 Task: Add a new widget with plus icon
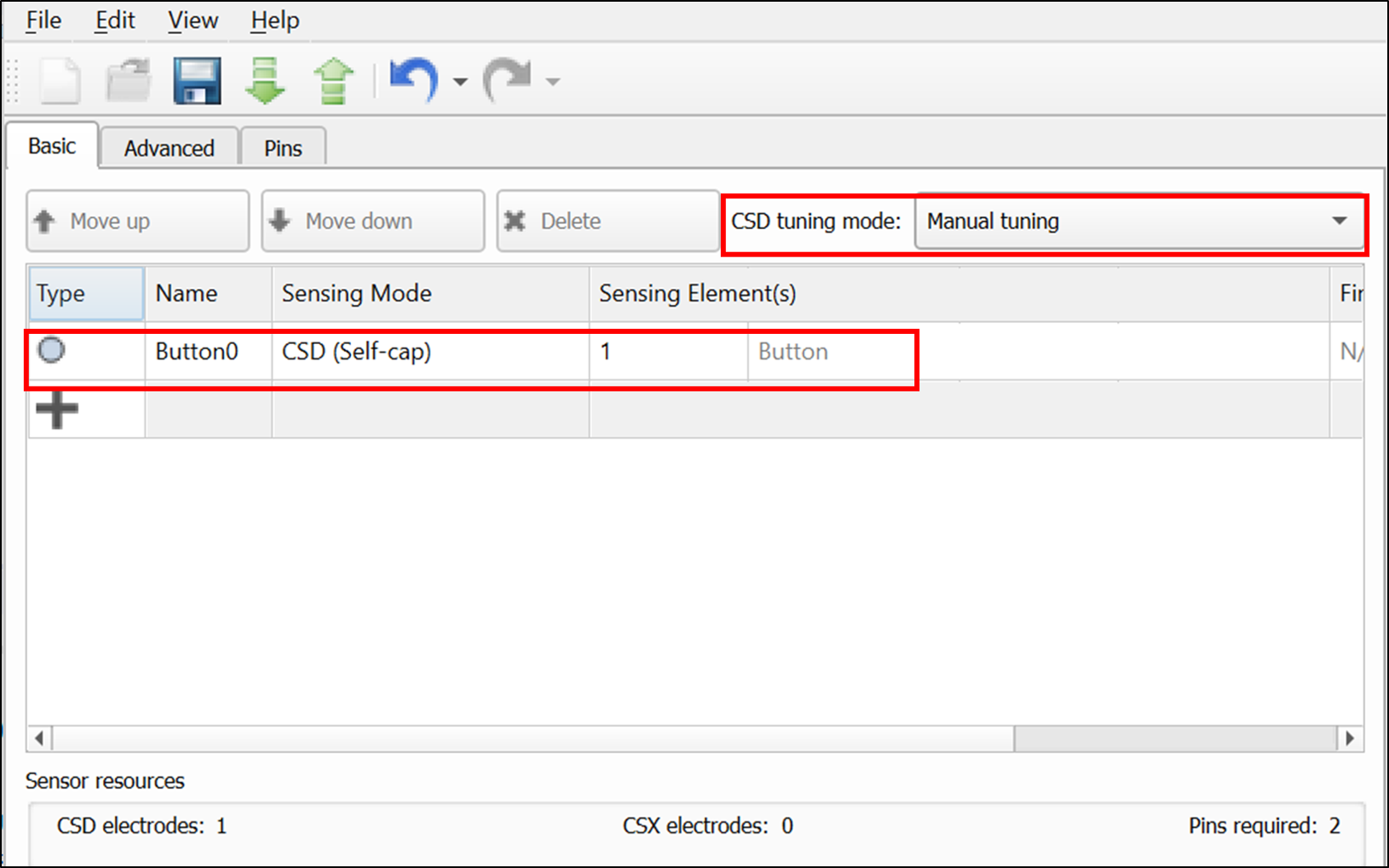click(x=57, y=410)
